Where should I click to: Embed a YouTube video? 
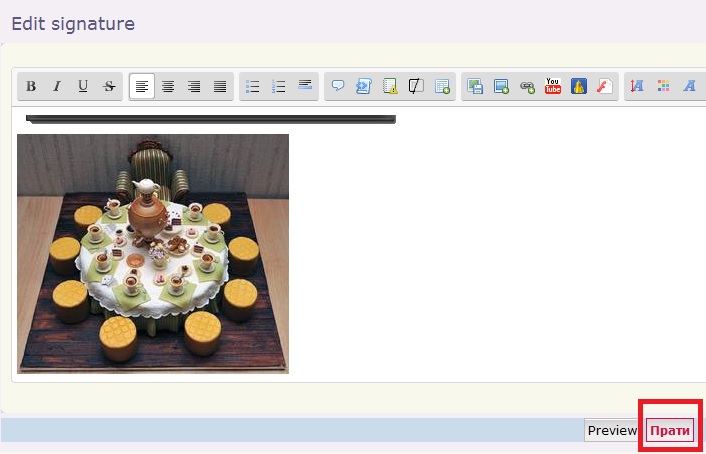553,86
